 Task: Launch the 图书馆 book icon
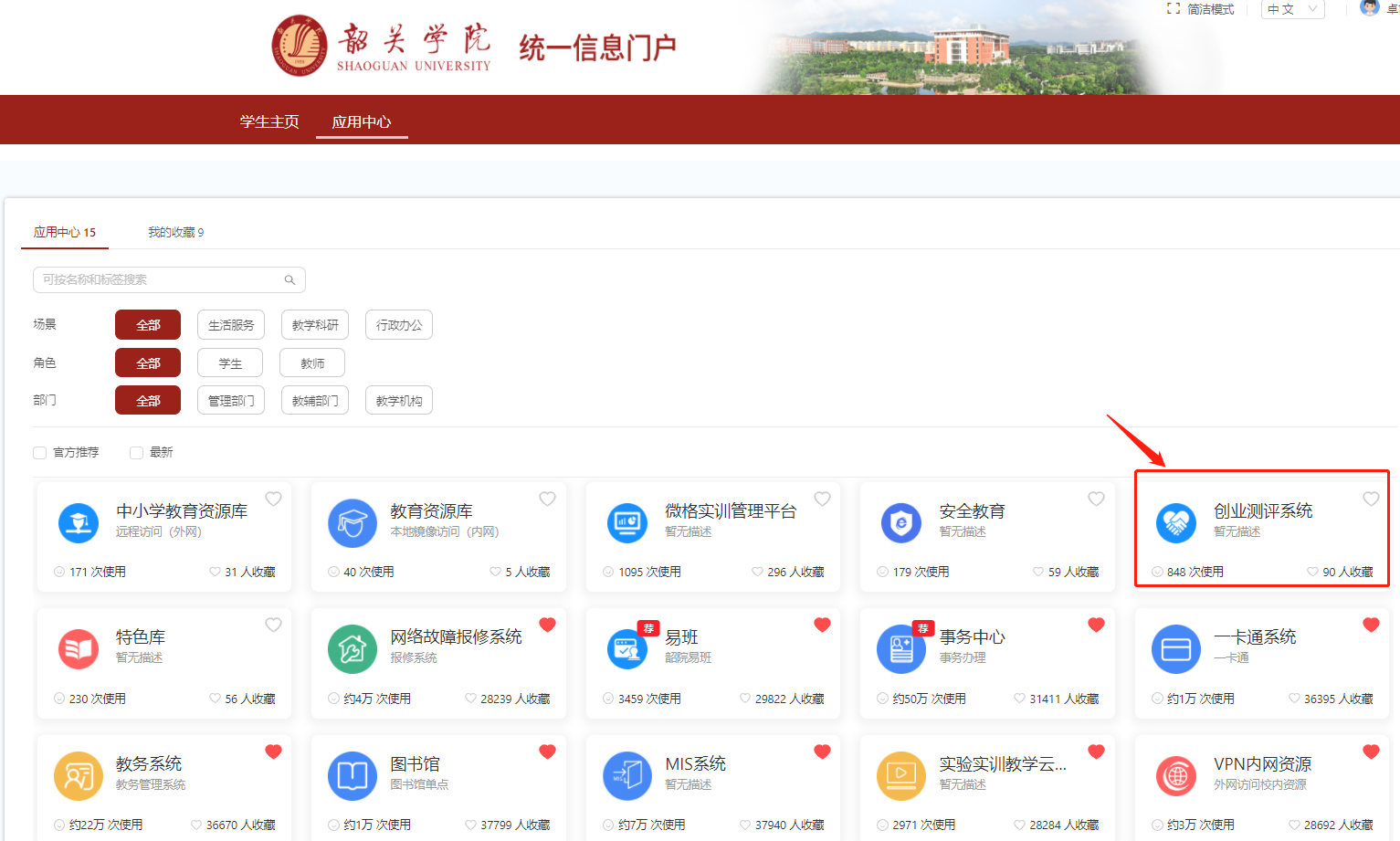click(353, 775)
